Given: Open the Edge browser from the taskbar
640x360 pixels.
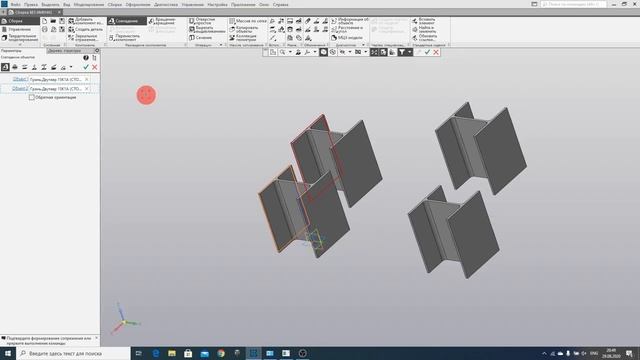Looking at the screenshot, I should click(156, 353).
